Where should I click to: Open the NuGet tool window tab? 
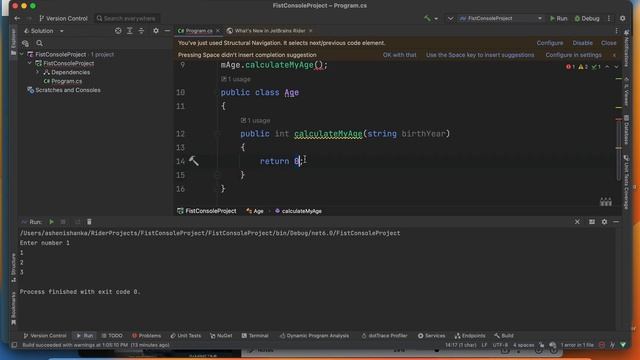tap(221, 336)
